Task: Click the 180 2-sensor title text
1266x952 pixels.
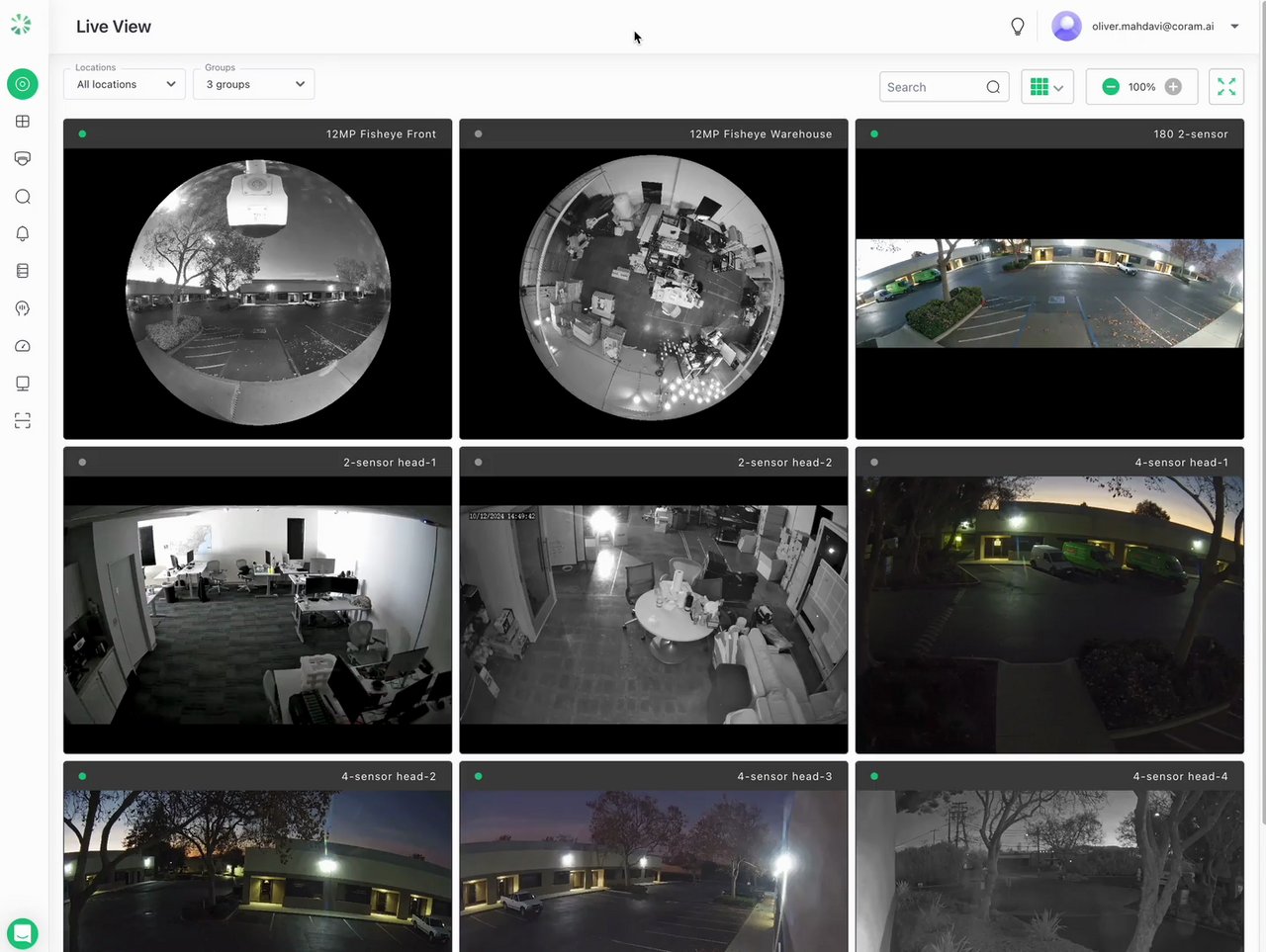Action: 1191,134
